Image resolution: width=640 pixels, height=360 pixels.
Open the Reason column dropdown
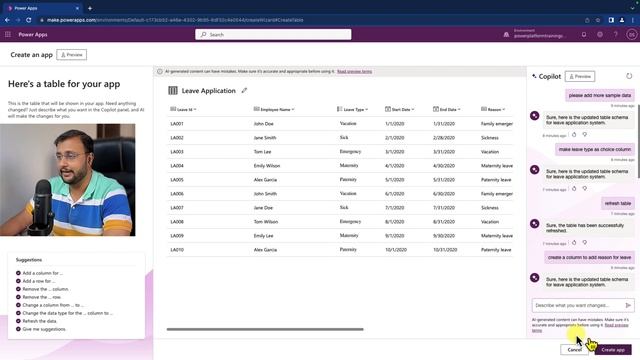[504, 109]
